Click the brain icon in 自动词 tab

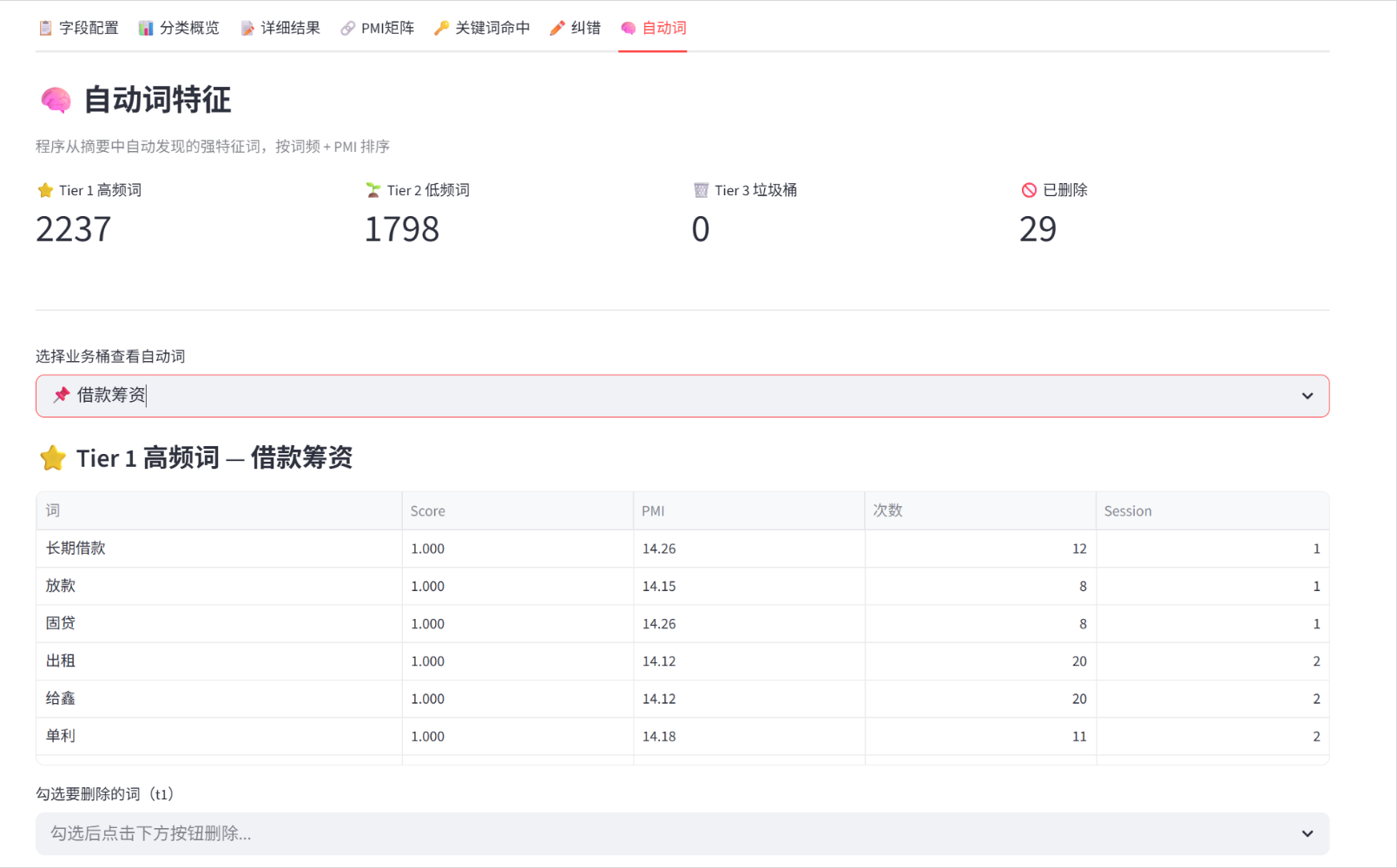point(629,29)
